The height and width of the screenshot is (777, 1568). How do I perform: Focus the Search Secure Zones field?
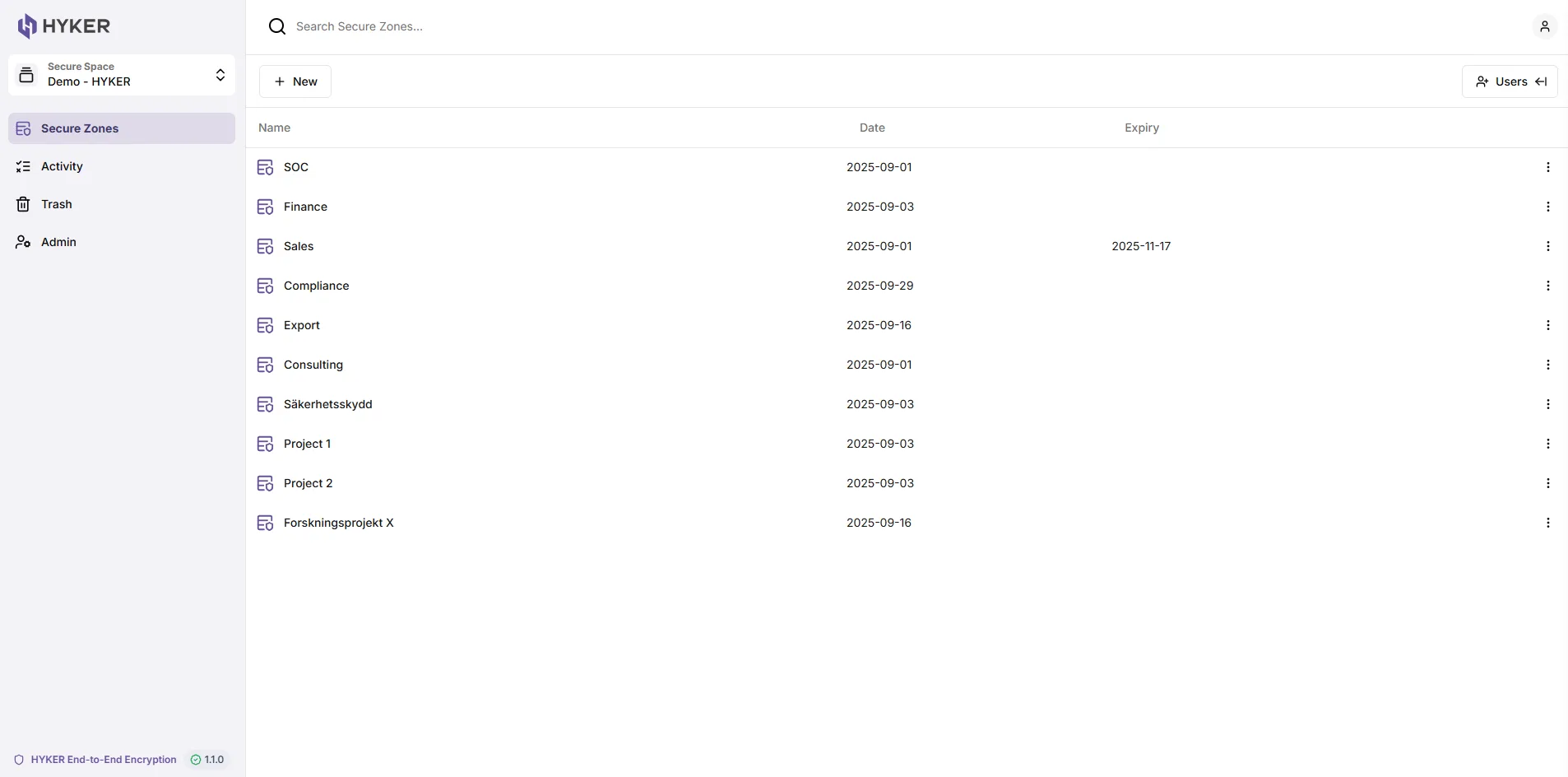(576, 26)
